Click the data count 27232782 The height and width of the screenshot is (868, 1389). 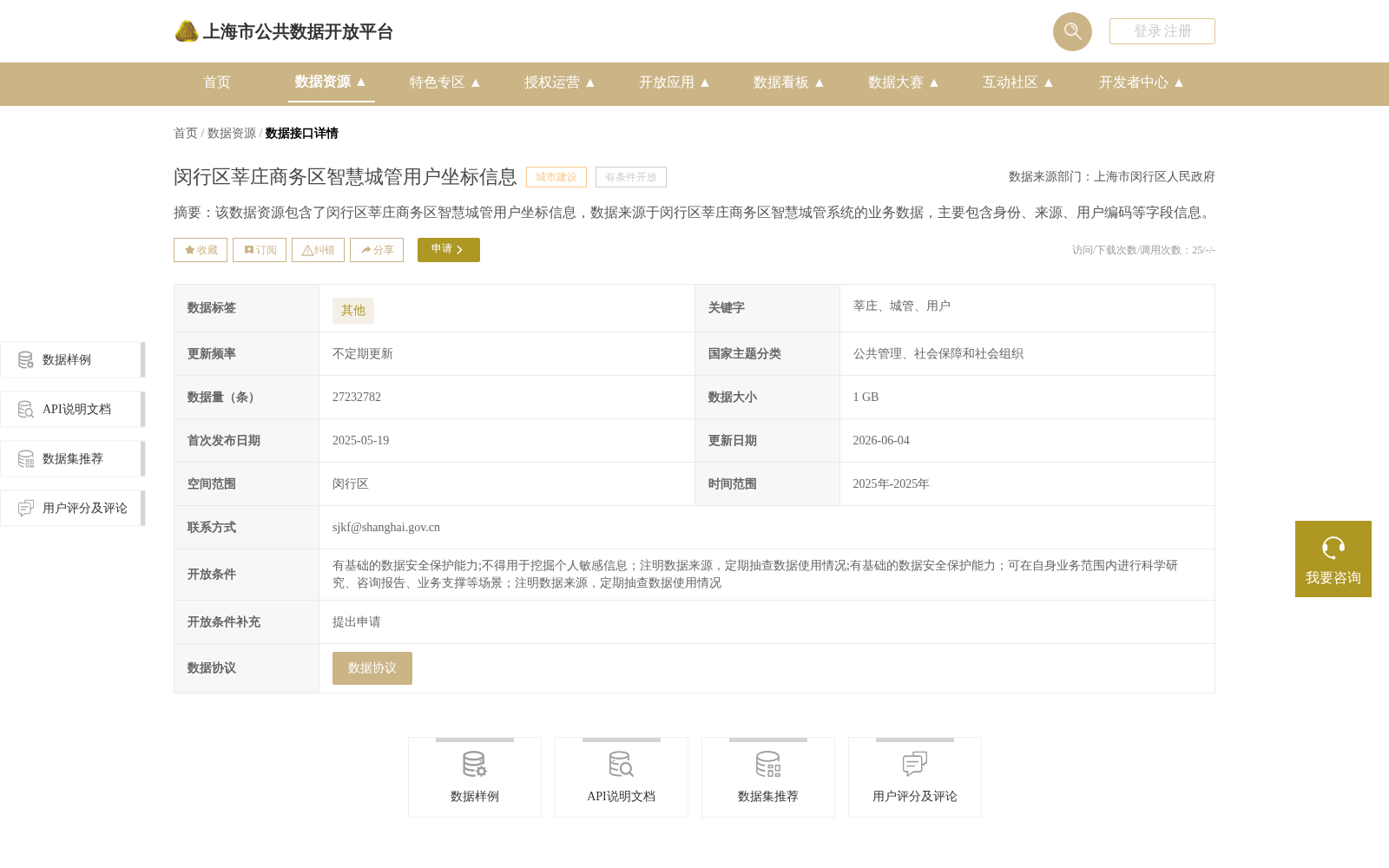coord(357,398)
